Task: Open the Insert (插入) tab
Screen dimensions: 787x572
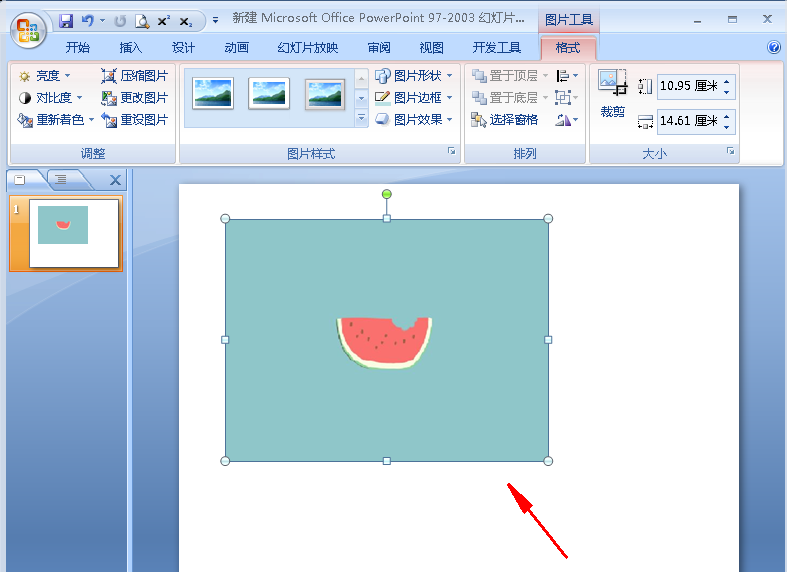Action: point(130,48)
